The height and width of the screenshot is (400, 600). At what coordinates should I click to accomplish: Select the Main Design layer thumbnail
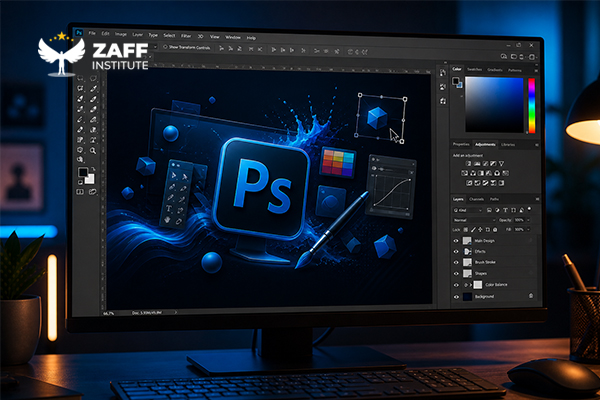[x=467, y=241]
